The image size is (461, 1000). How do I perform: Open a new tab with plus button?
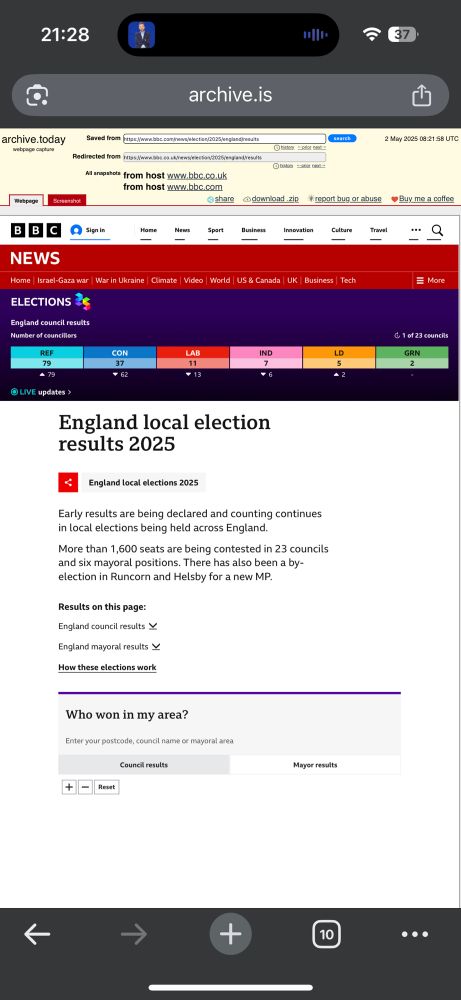pyautogui.click(x=230, y=934)
